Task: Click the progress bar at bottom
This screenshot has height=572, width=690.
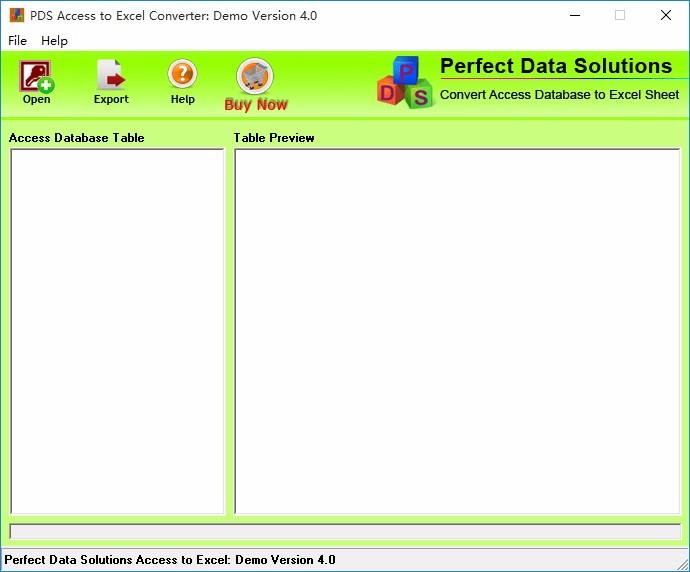Action: pos(345,532)
